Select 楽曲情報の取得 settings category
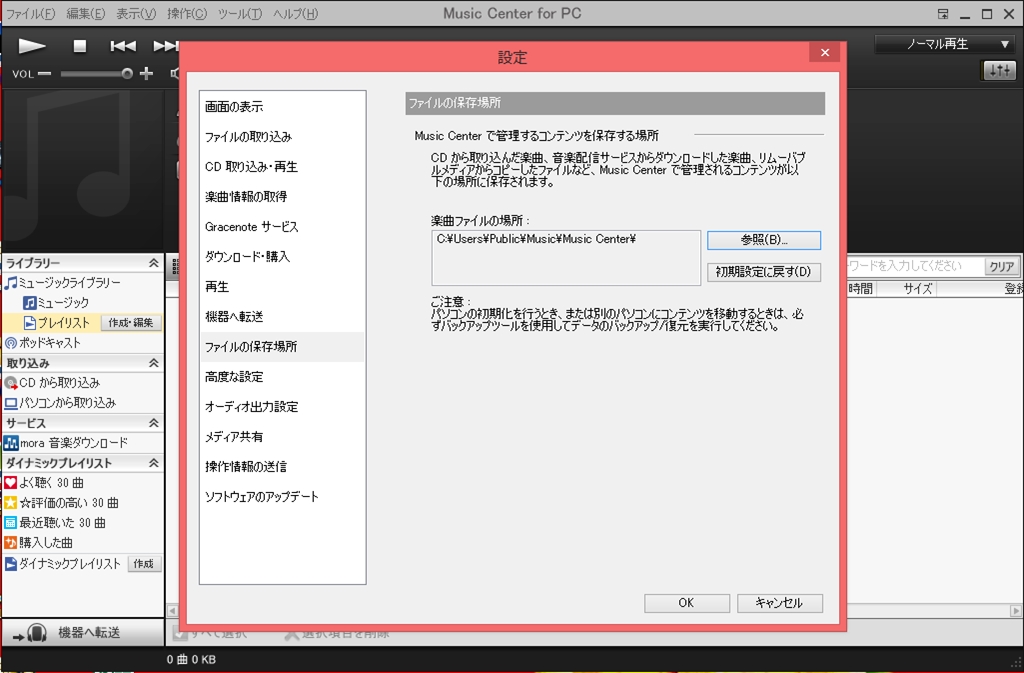The height and width of the screenshot is (673, 1024). (282, 196)
